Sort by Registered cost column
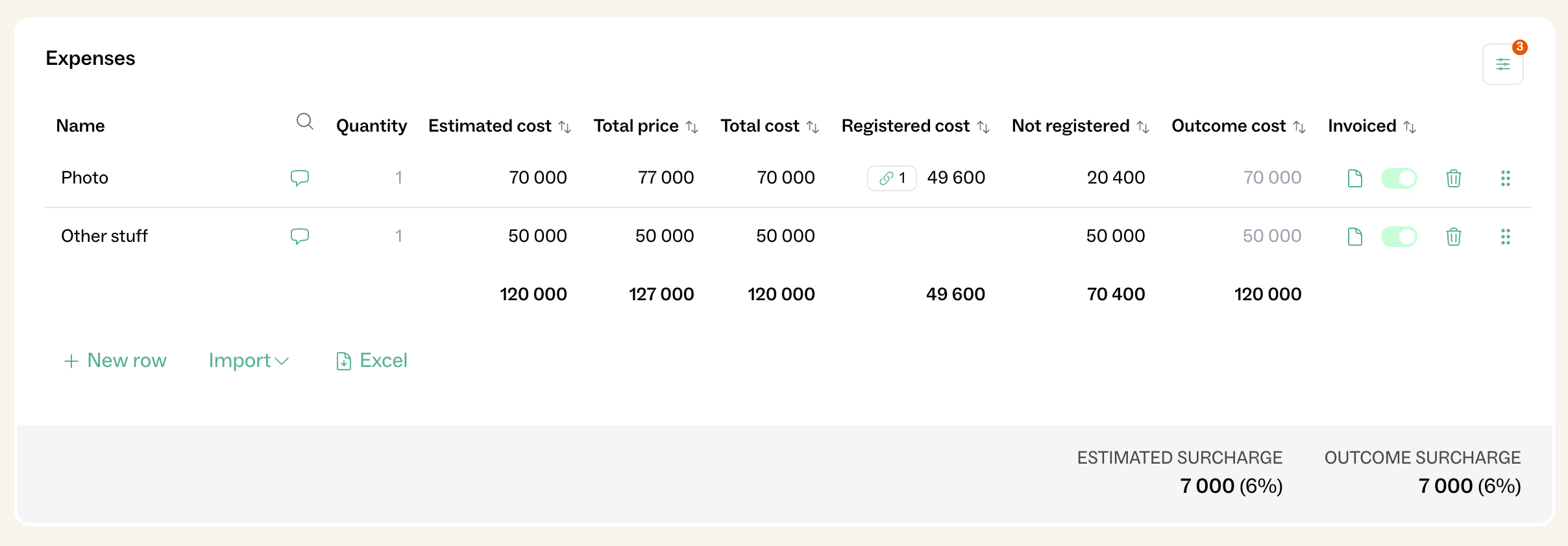This screenshot has height=546, width=1568. pyautogui.click(x=983, y=127)
